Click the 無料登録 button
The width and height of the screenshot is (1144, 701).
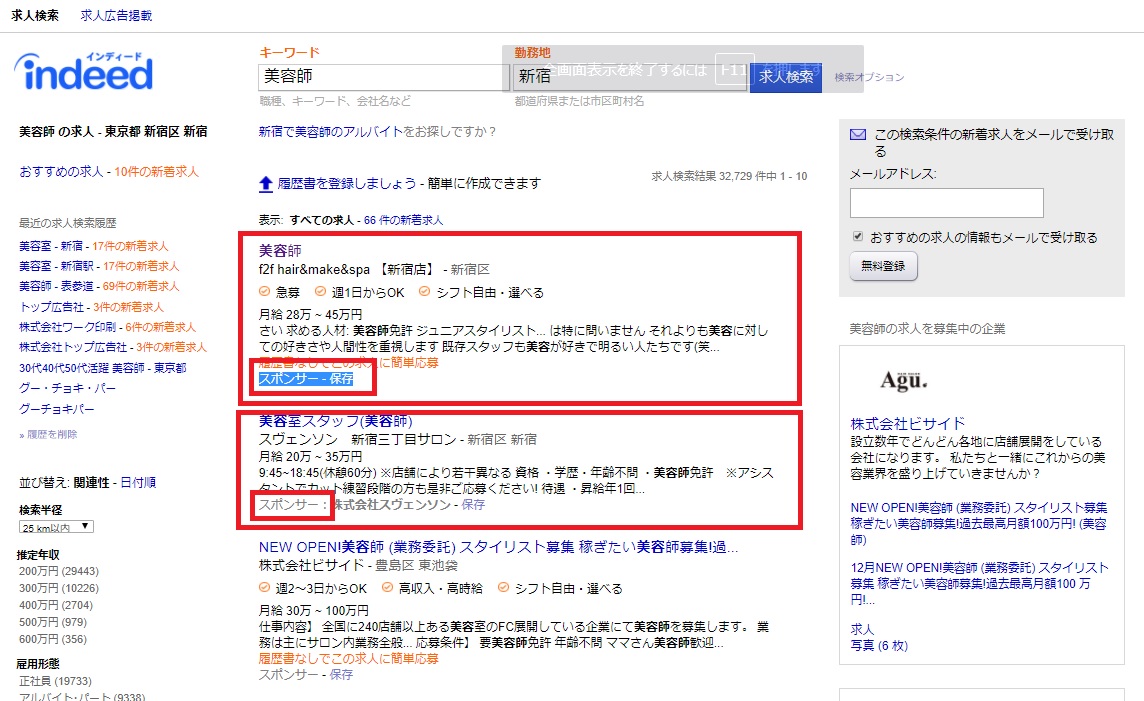[883, 266]
